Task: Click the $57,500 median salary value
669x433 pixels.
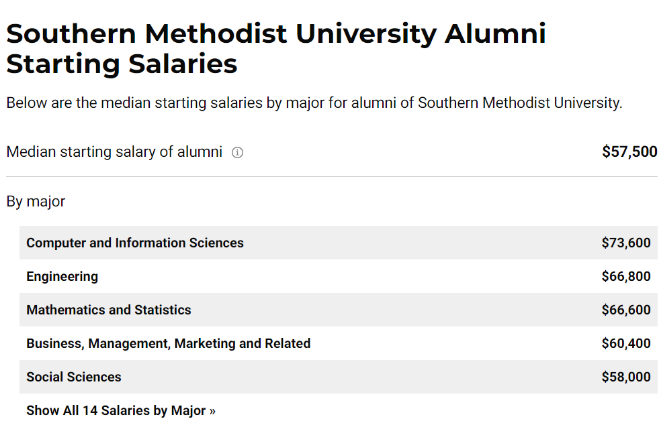Action: point(629,152)
